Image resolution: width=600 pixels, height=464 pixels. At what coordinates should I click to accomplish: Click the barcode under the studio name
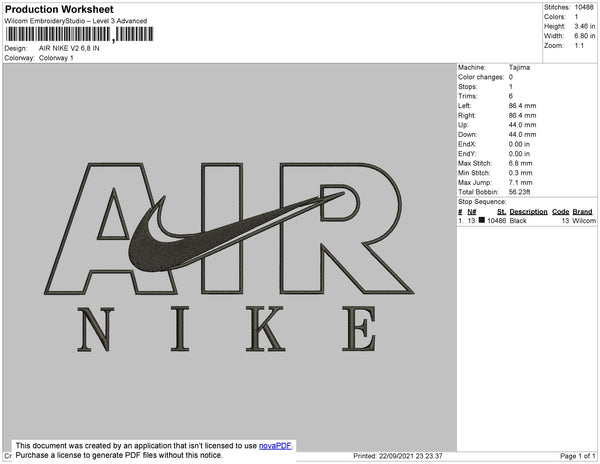click(79, 34)
